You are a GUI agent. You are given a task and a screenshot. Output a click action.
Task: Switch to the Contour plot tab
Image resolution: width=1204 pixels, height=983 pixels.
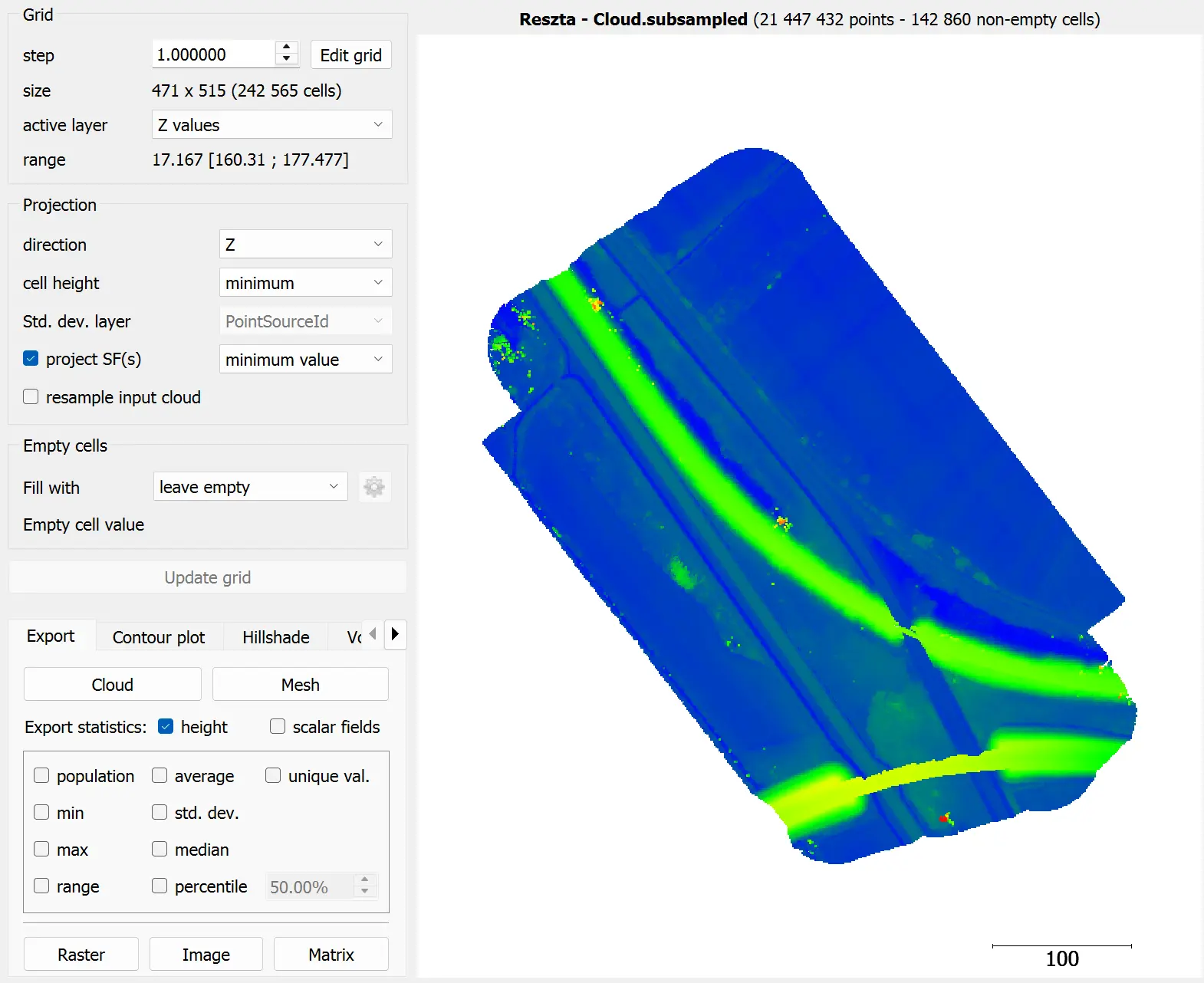click(x=159, y=637)
